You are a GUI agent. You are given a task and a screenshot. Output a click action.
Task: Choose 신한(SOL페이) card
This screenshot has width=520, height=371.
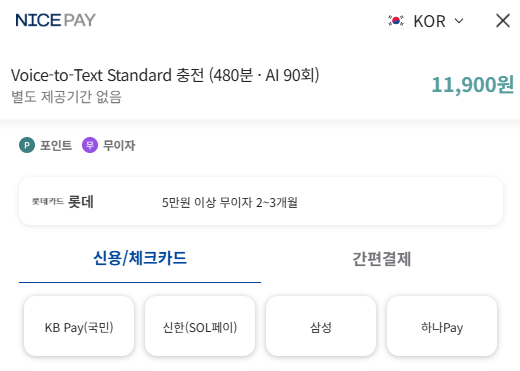click(200, 326)
